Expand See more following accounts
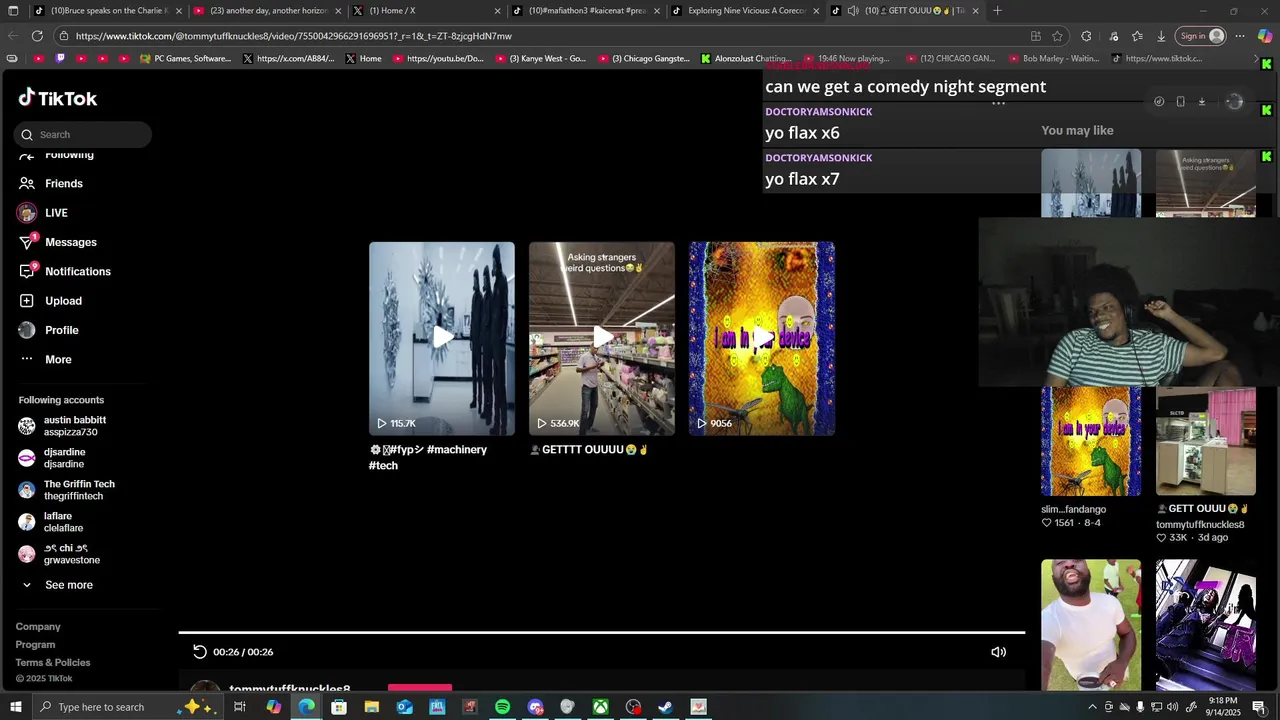 pos(58,585)
